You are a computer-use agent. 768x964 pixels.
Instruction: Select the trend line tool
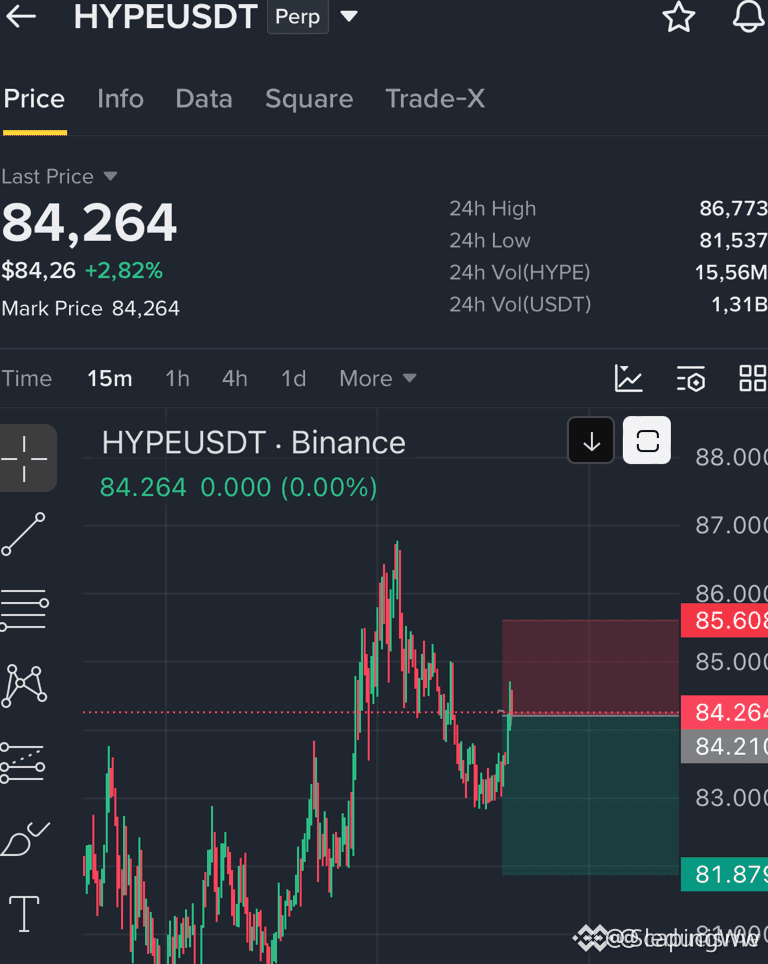[23, 534]
